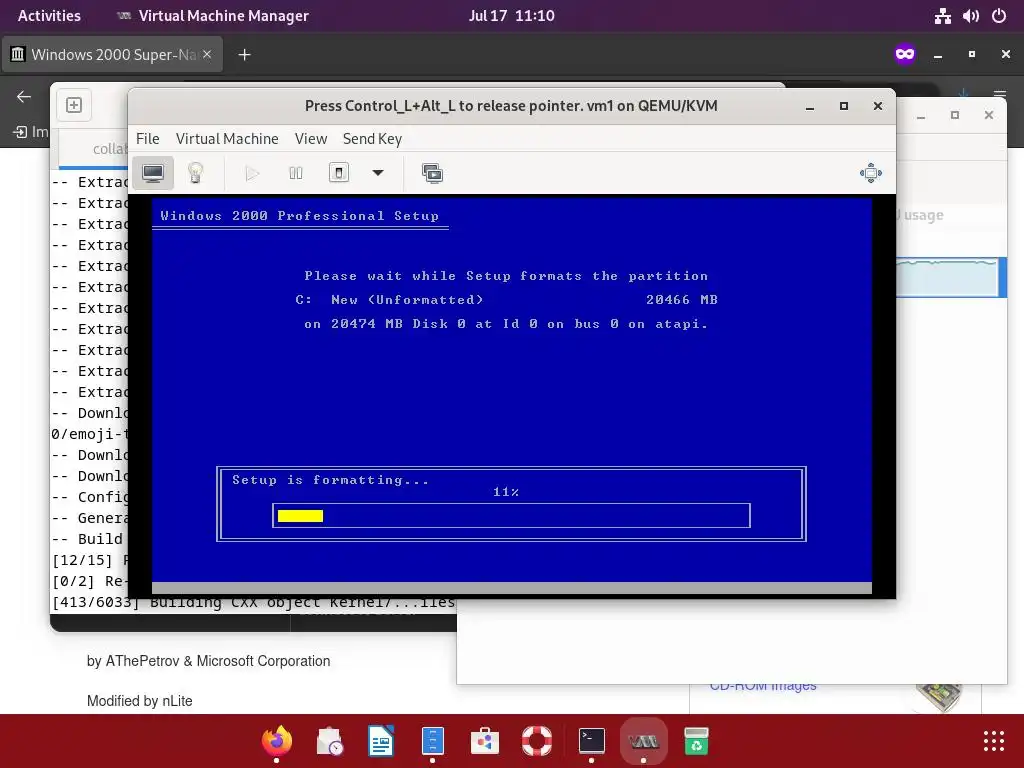Pause the virtual machine
The image size is (1024, 768).
click(296, 173)
